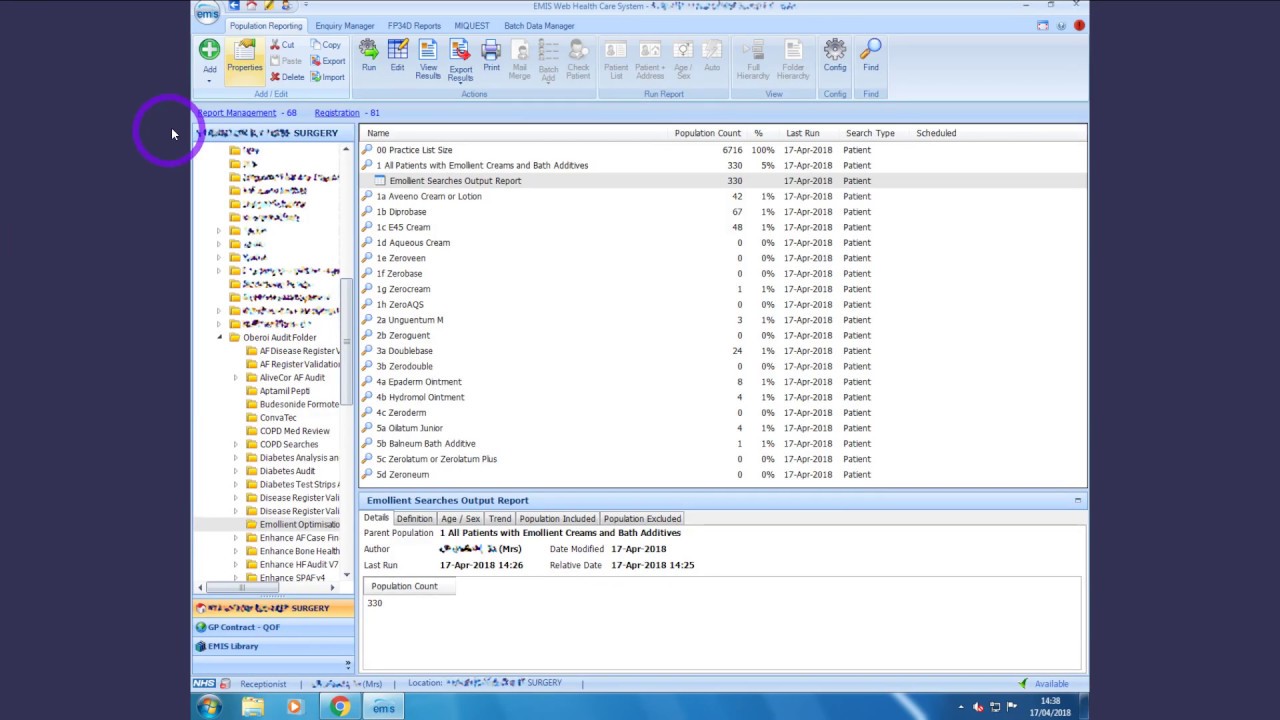Run the selected search
1280x720 pixels.
tap(369, 55)
